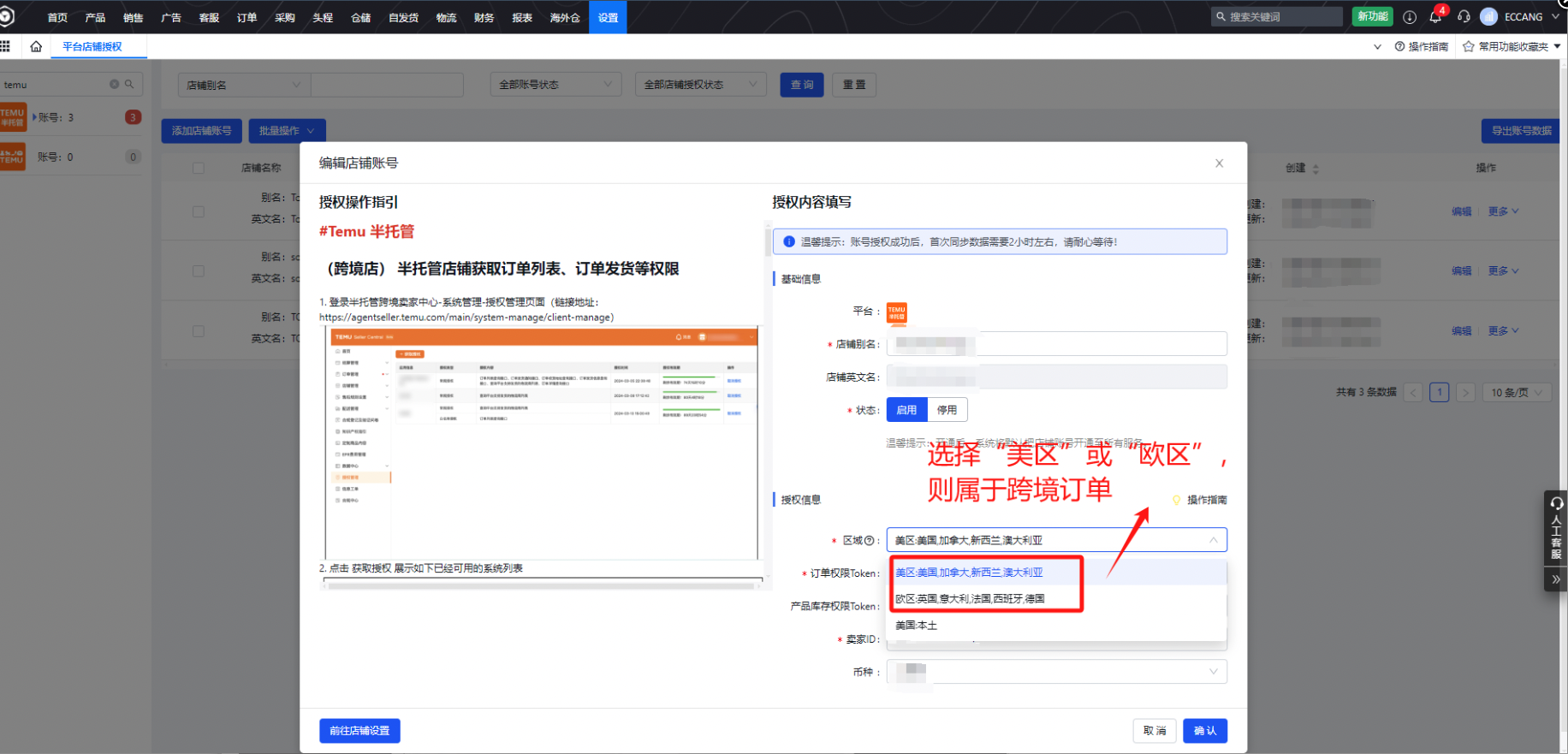Screen dimensions: 1568x754
Task: Click the ECCANG logo icon
Action: [x=7, y=16]
